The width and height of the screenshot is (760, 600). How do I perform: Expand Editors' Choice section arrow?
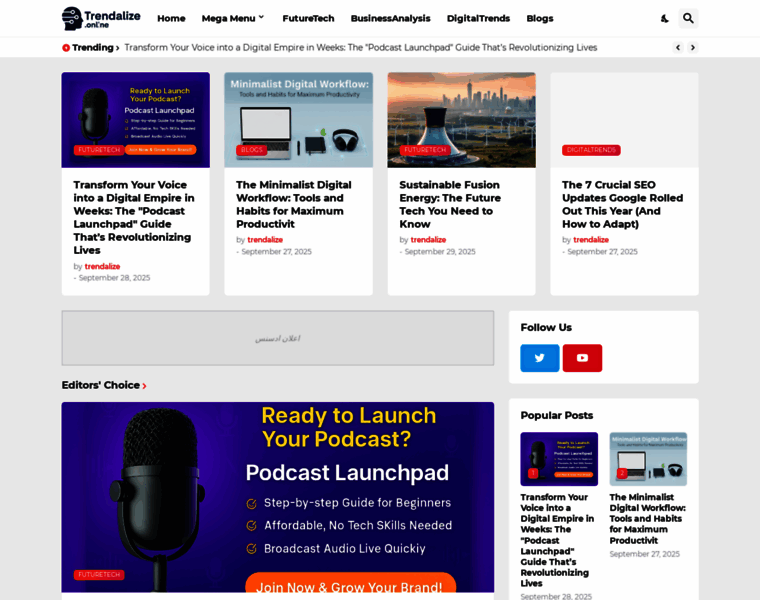[144, 386]
